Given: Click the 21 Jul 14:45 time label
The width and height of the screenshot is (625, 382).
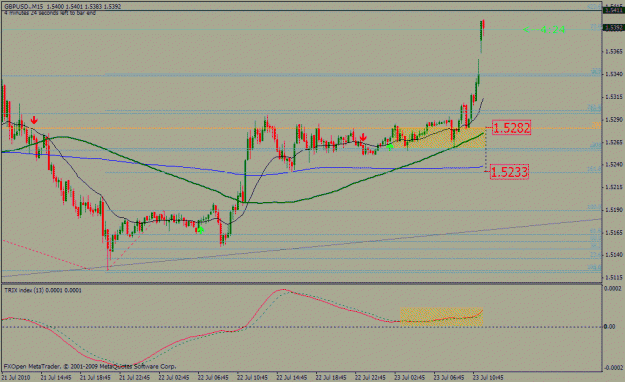Looking at the screenshot, I should (x=56, y=377).
